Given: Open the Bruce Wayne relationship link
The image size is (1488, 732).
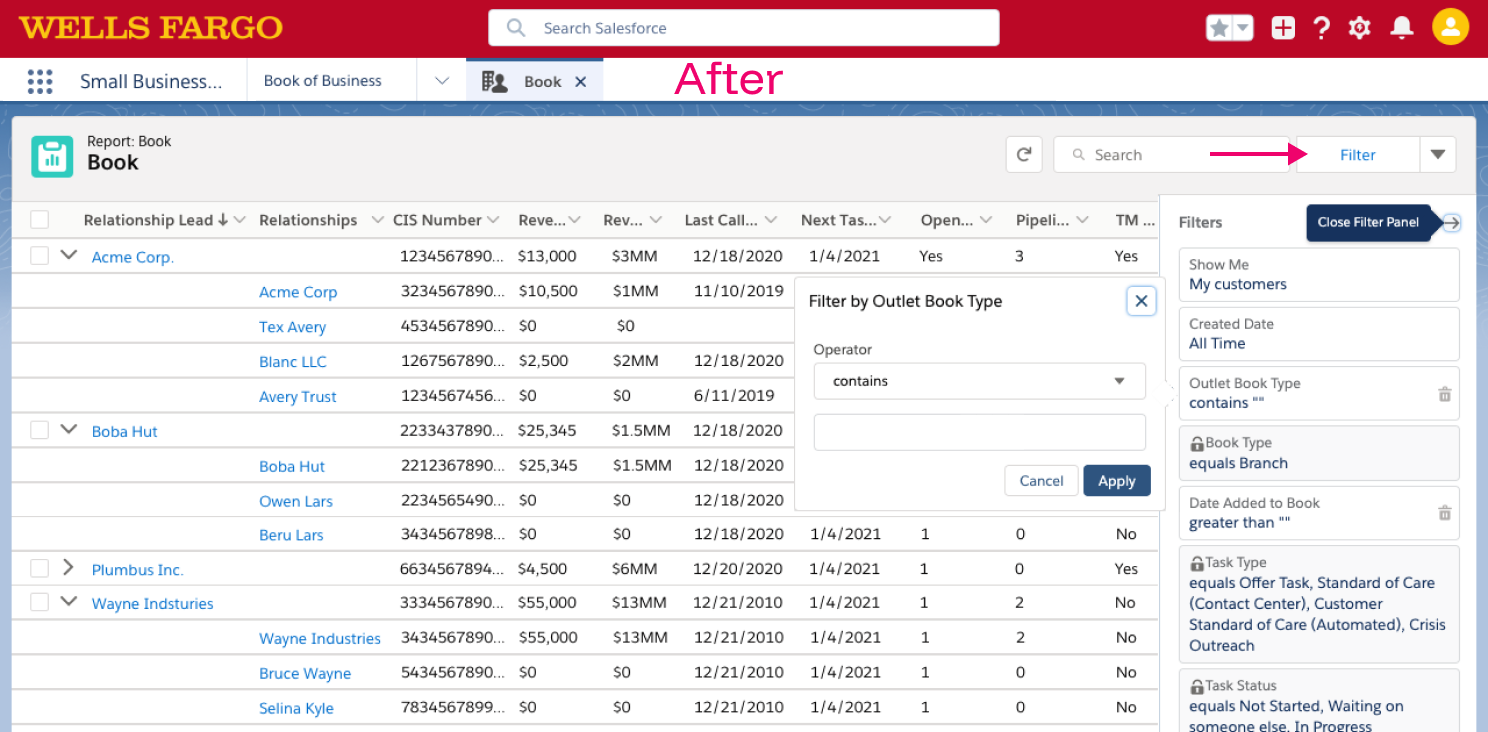Looking at the screenshot, I should click(305, 673).
